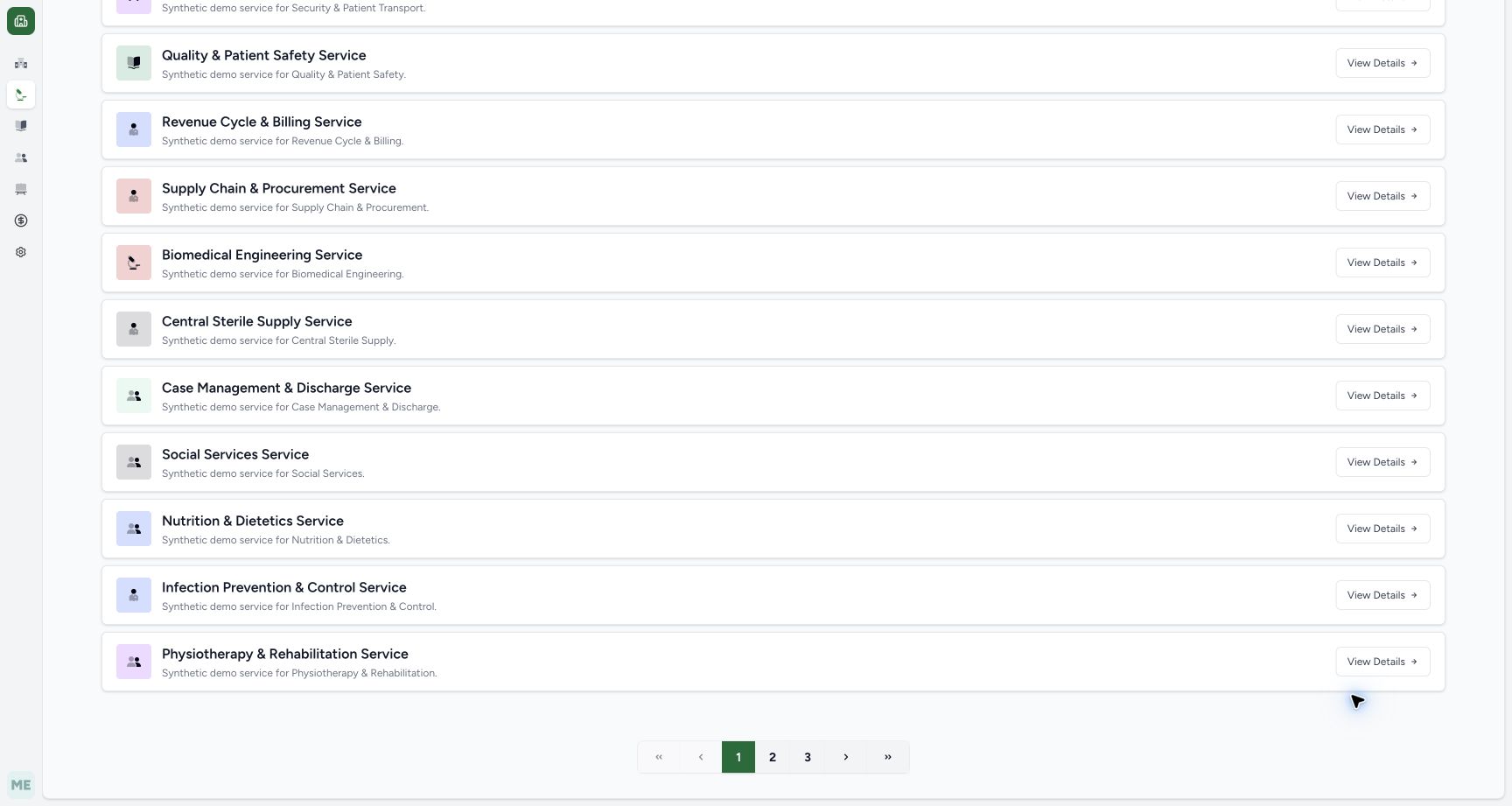Click the Physiotherapy & Rehabilitation Service icon

[x=134, y=662]
